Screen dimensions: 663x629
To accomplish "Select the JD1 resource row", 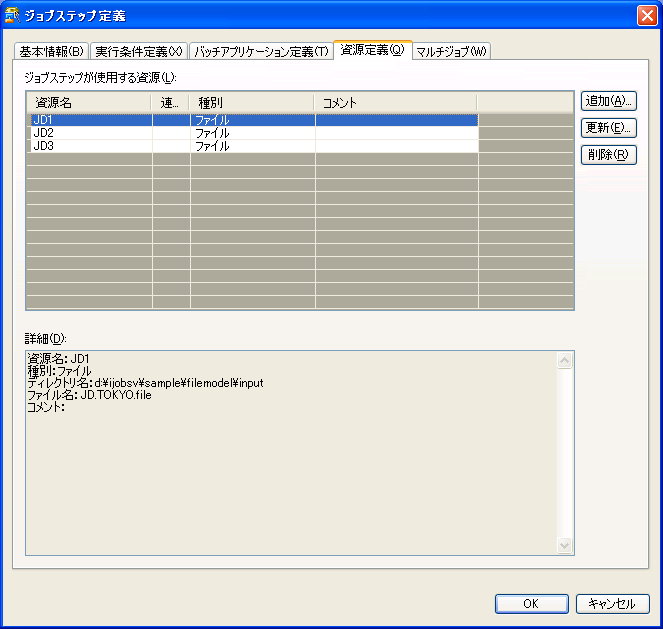I will click(255, 120).
